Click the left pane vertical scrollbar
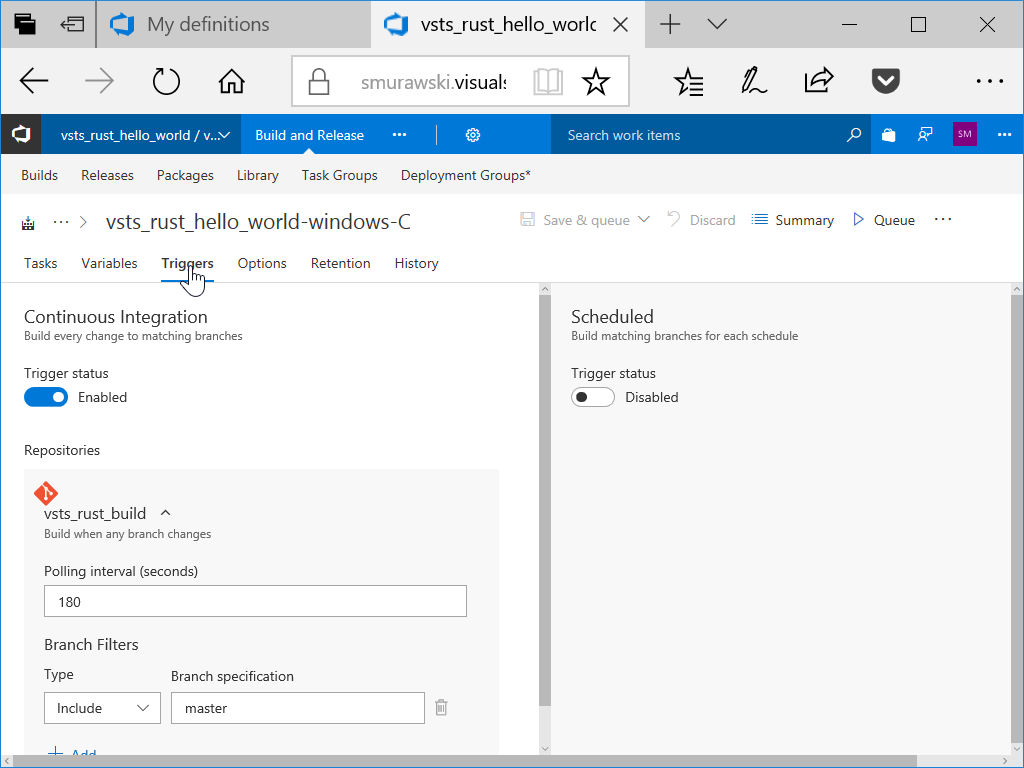 (545, 500)
